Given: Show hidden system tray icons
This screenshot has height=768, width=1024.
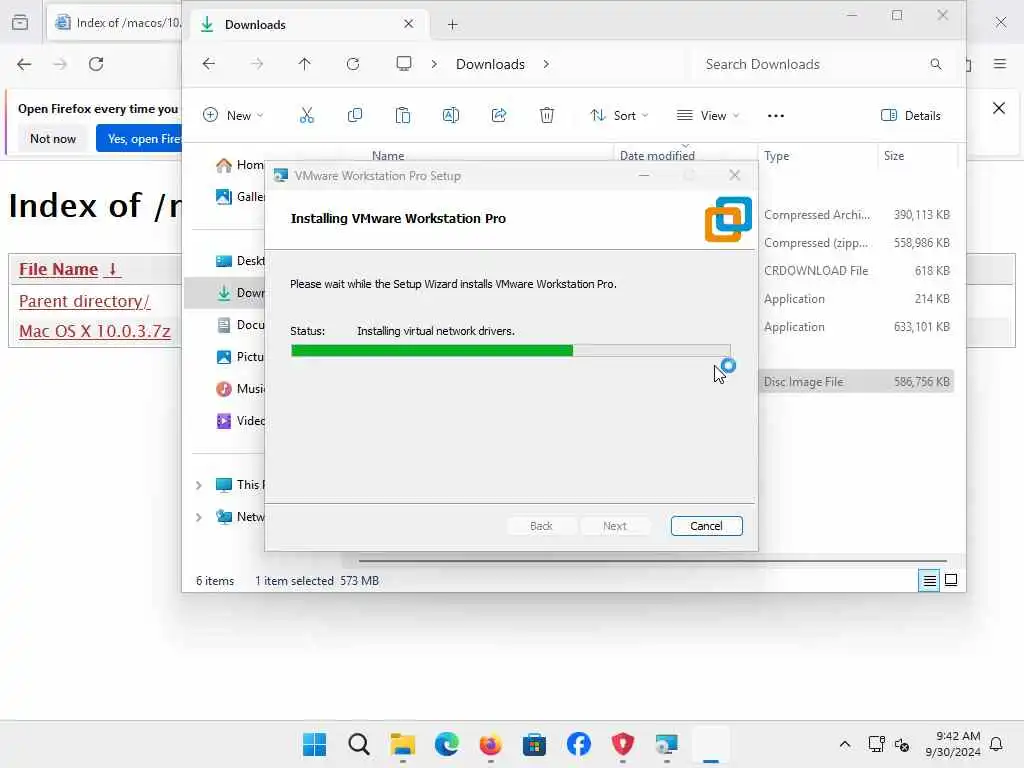Looking at the screenshot, I should click(x=844, y=744).
